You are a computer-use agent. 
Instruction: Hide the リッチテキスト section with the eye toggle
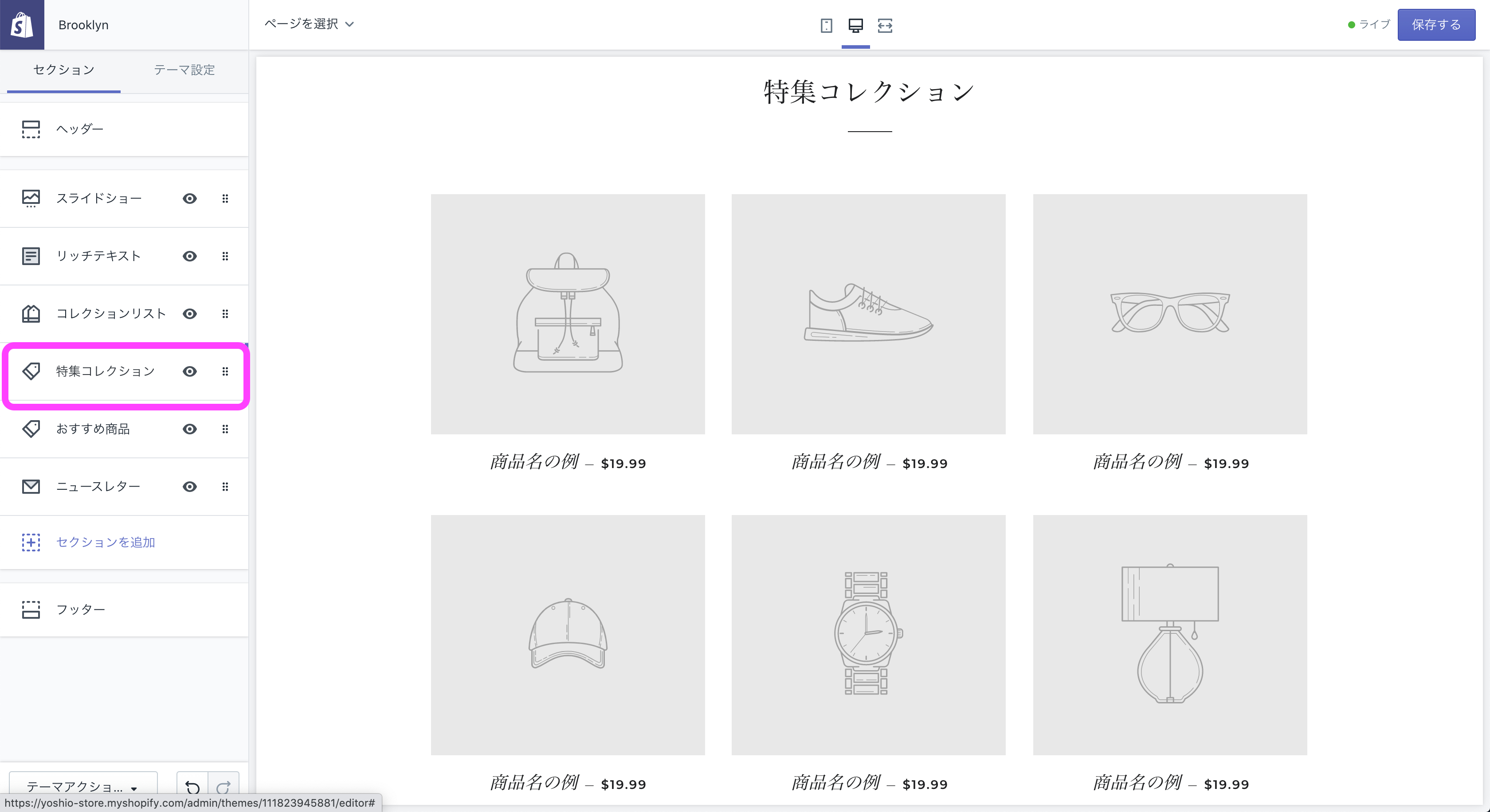tap(190, 256)
